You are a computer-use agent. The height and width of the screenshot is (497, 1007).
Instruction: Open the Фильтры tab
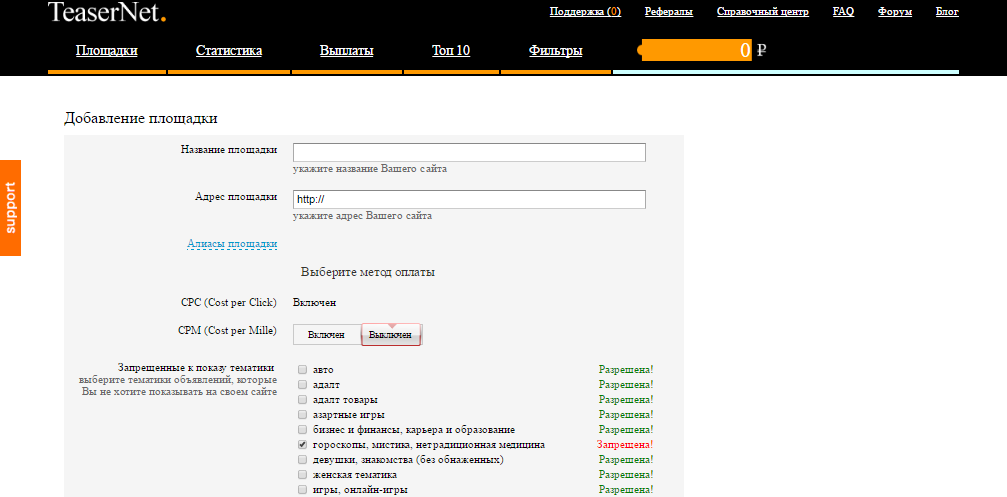555,50
